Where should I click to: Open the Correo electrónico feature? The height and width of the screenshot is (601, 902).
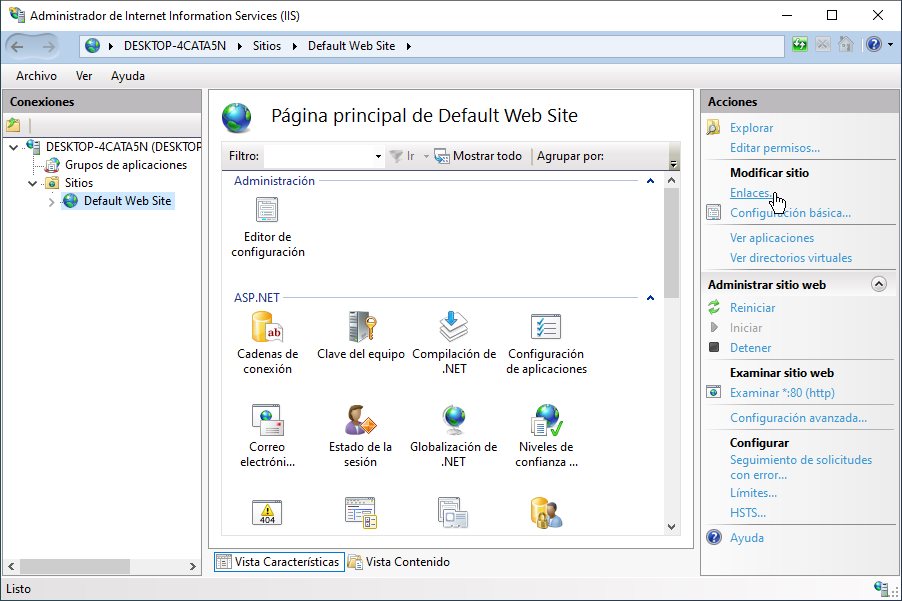coord(267,436)
